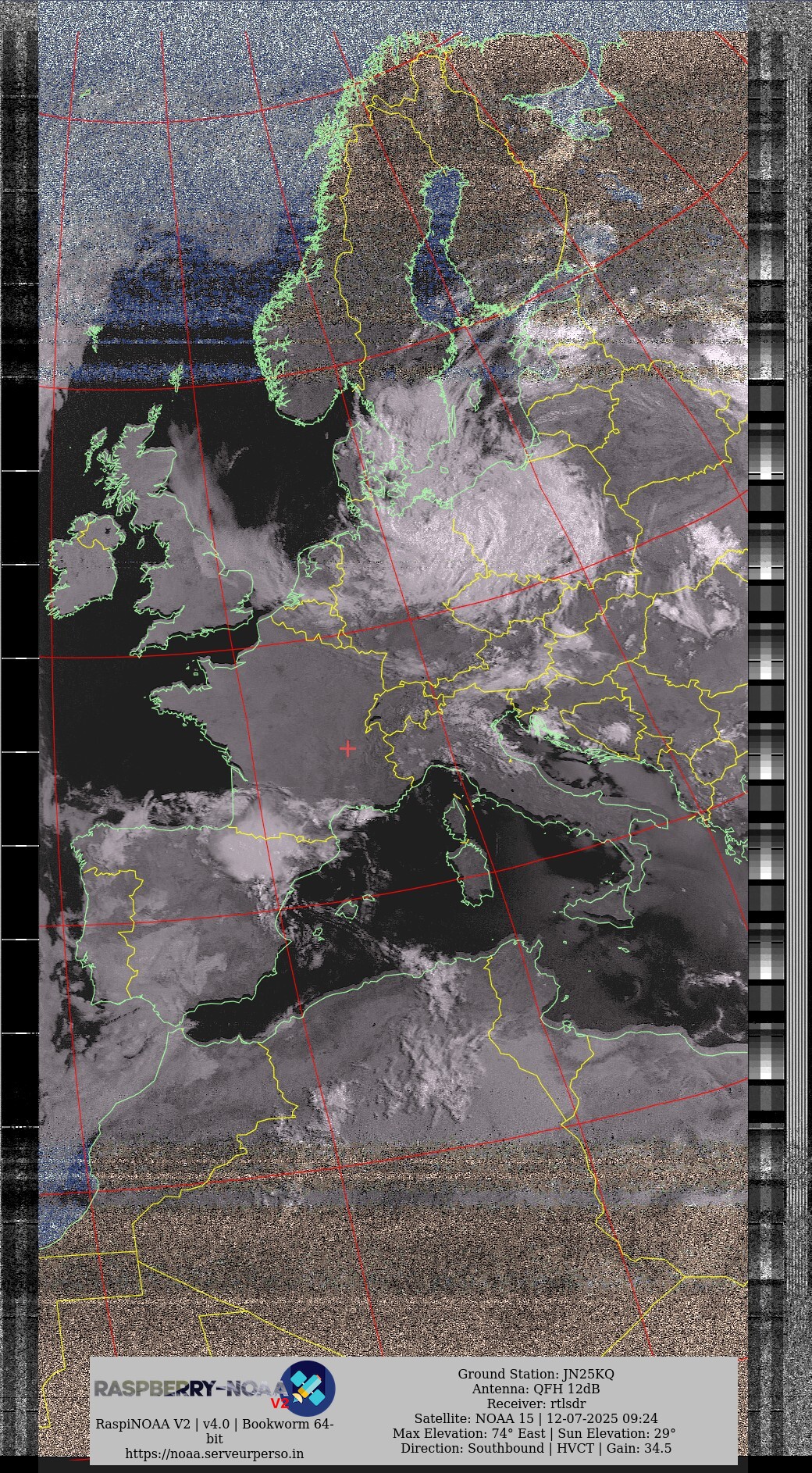Viewport: 812px width, 1473px height.
Task: Click the red cross ground station marker
Action: pos(347,748)
